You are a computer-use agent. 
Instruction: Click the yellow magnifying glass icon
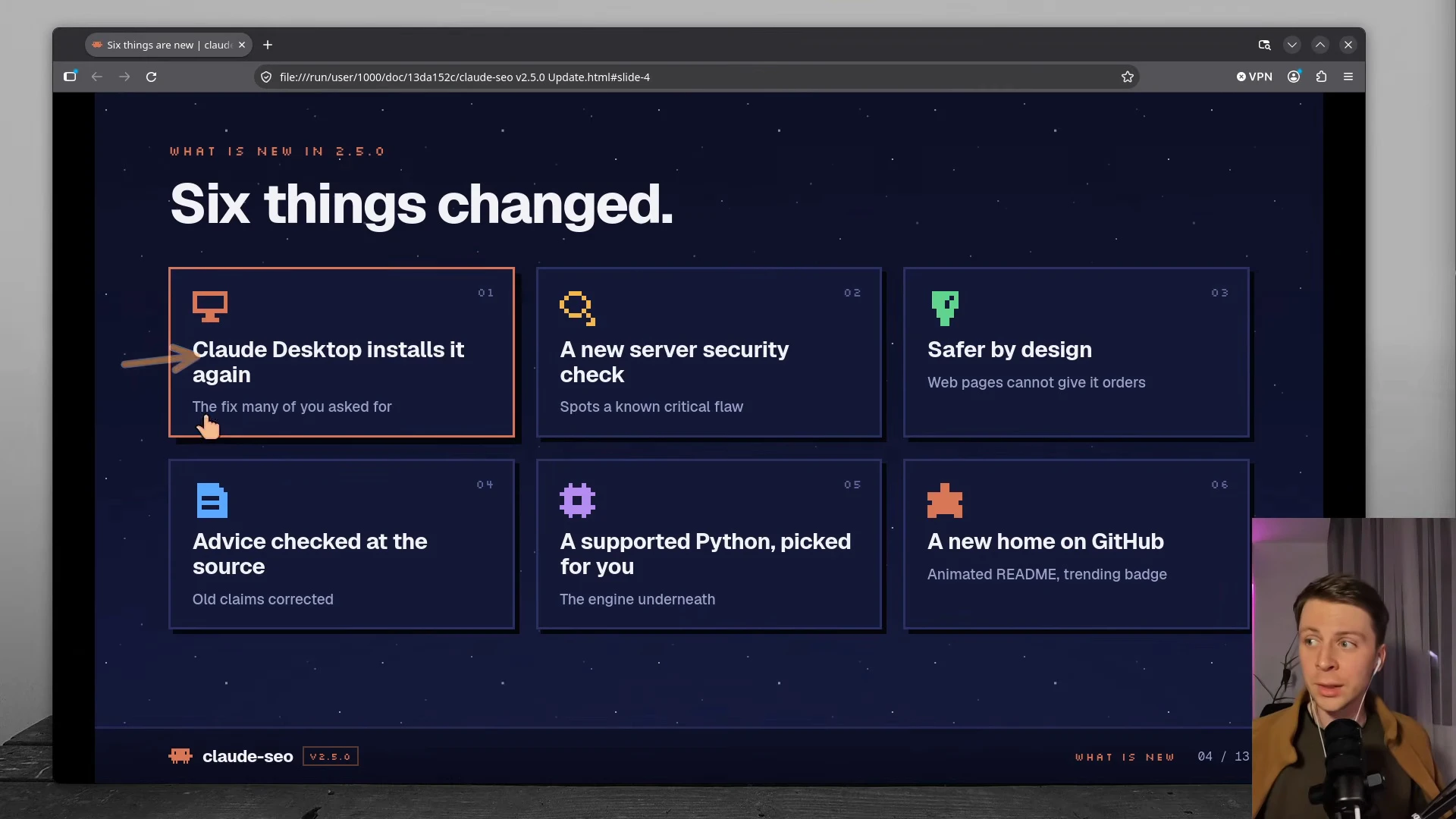(x=578, y=308)
